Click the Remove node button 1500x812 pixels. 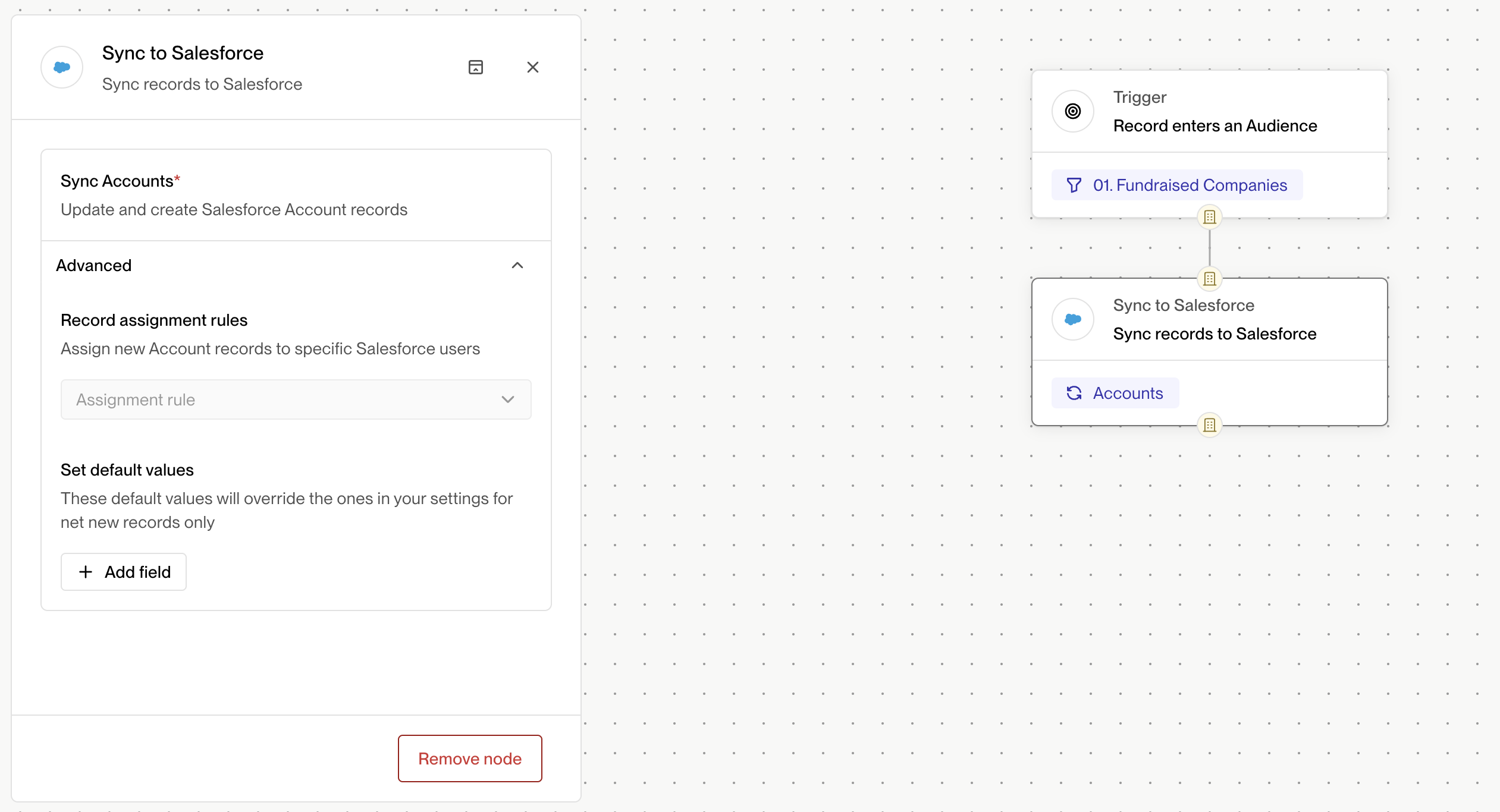(x=470, y=759)
